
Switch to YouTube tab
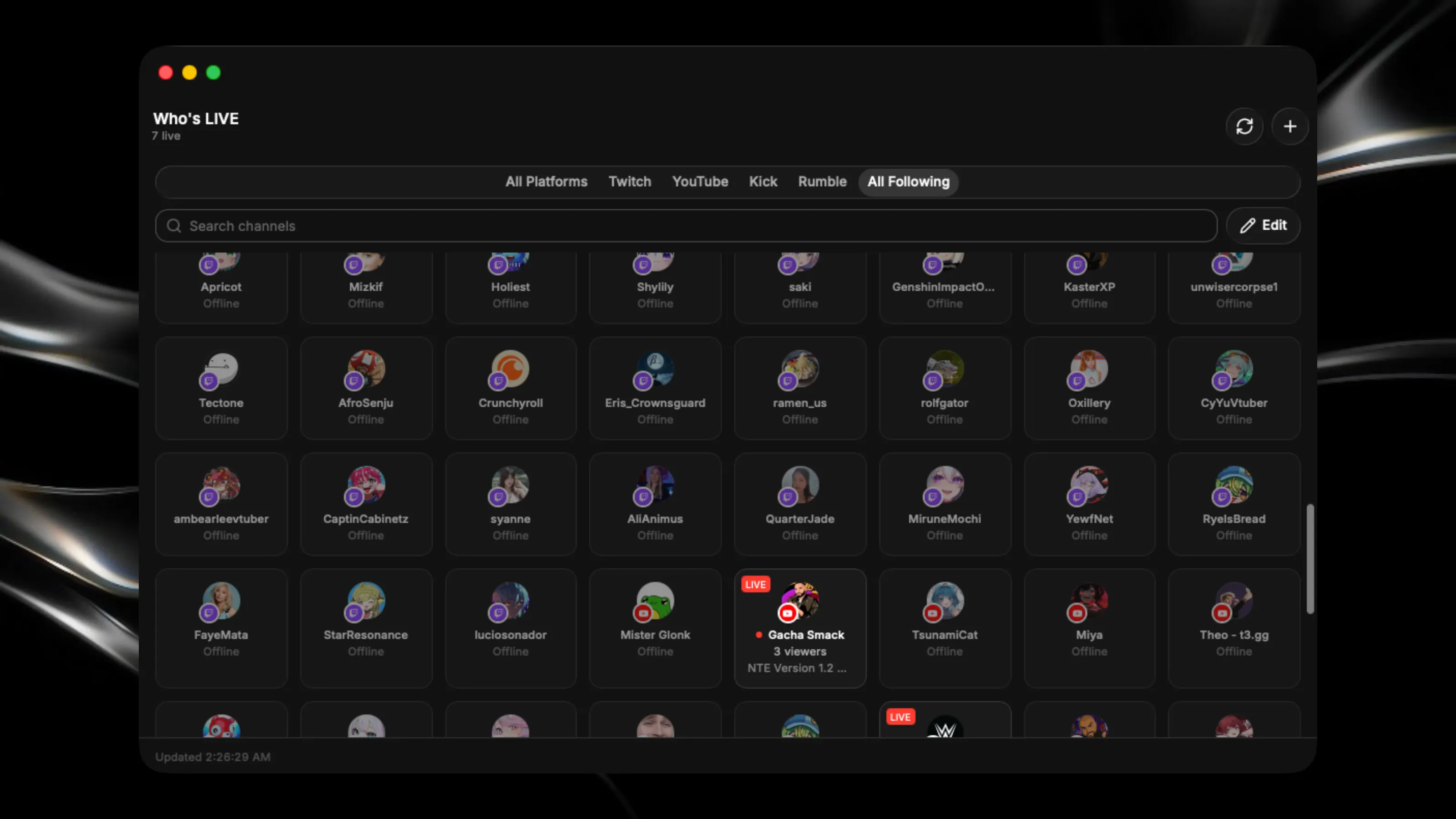pyautogui.click(x=700, y=182)
